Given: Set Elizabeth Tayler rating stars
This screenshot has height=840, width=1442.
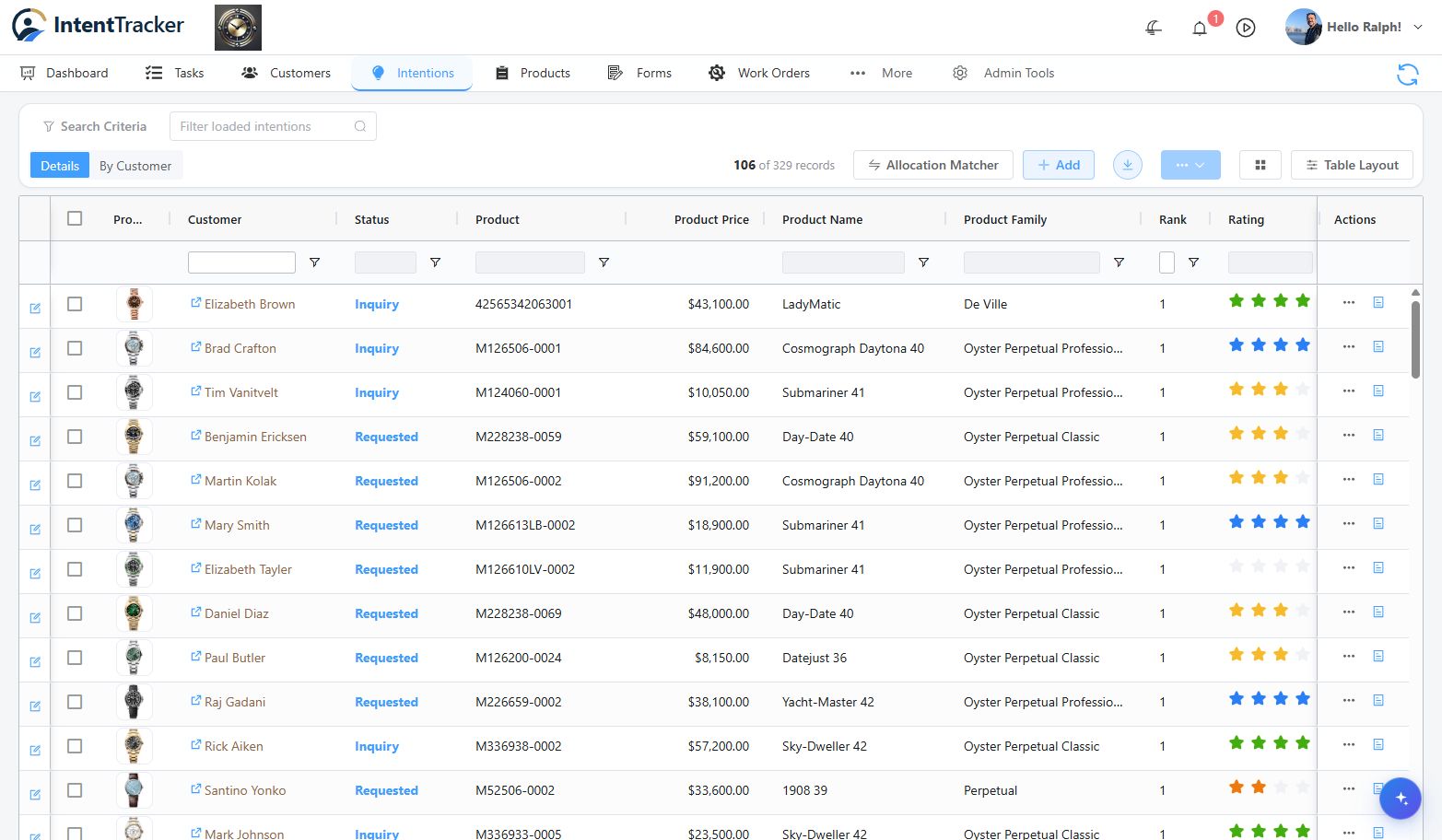Looking at the screenshot, I should tap(1270, 566).
